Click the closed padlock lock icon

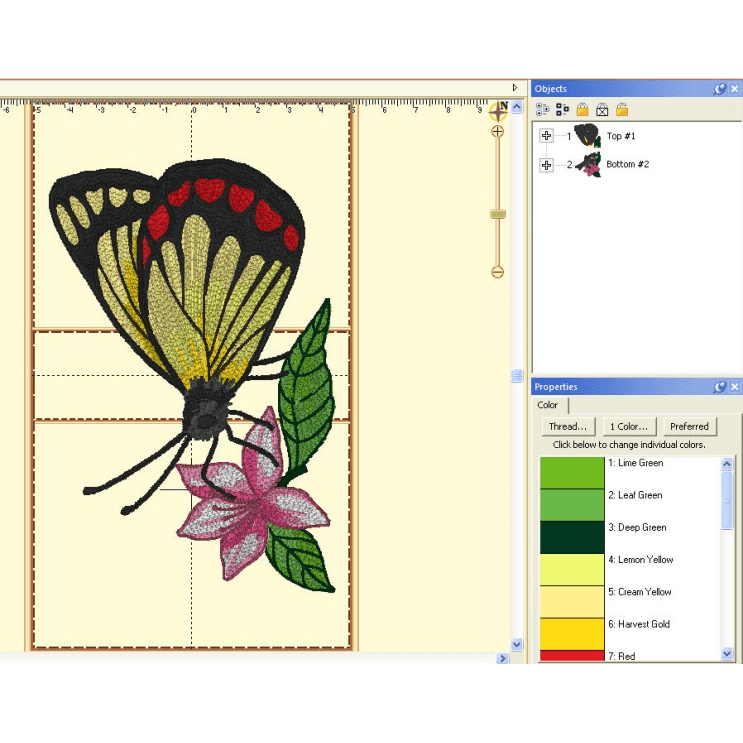click(582, 110)
